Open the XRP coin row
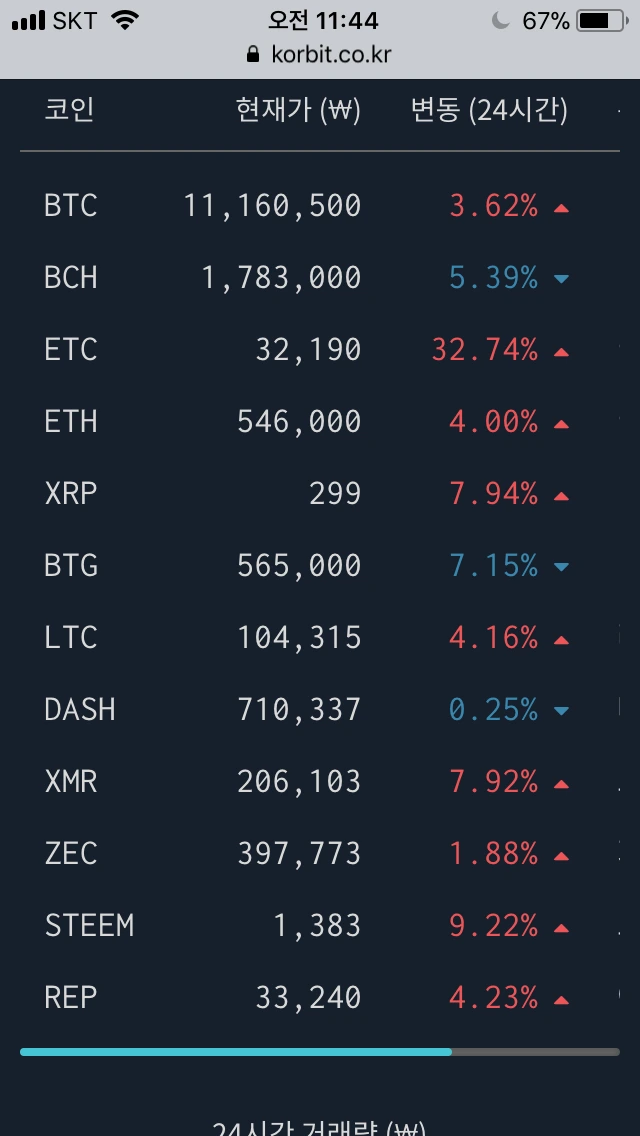The height and width of the screenshot is (1136, 640). 320,494
